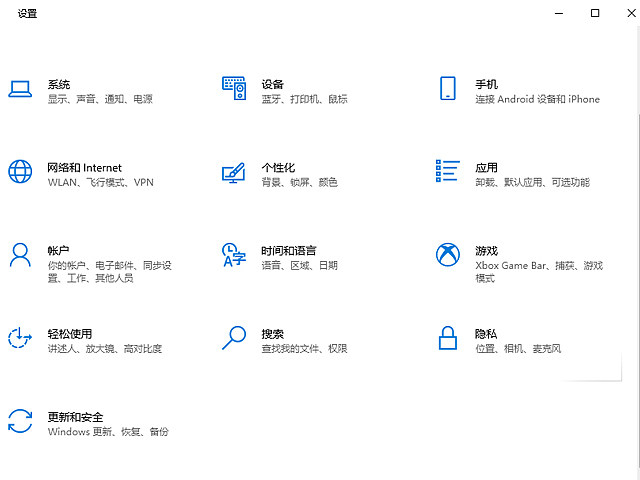Open the 时间和语言 settings title

[x=289, y=251]
